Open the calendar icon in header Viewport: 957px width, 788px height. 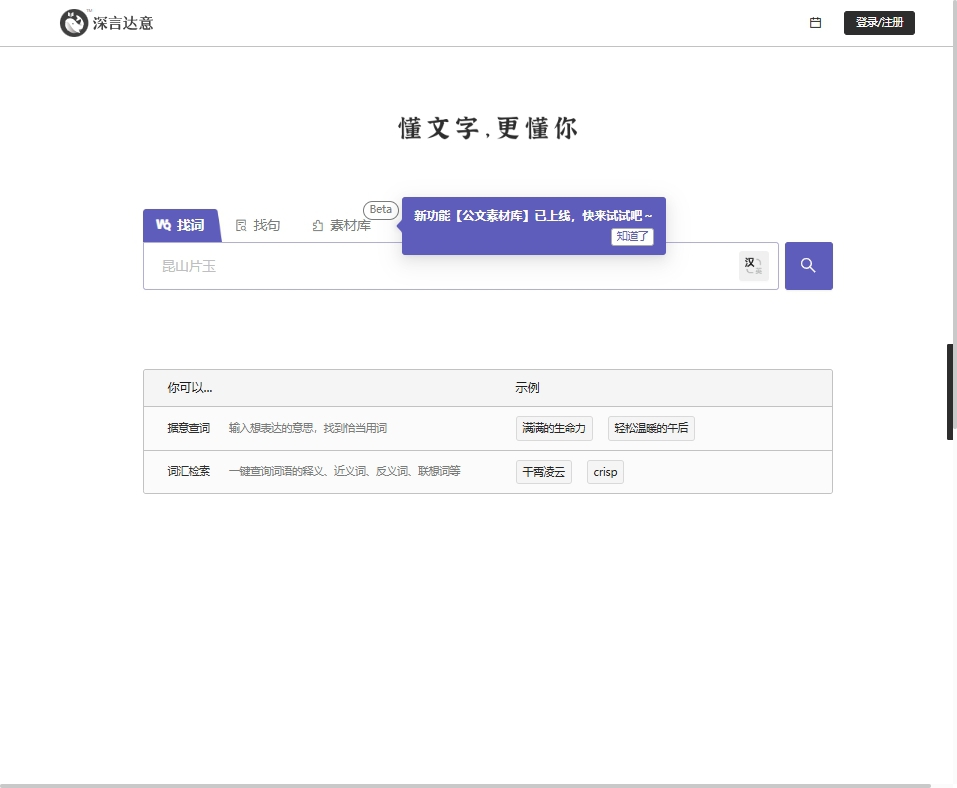coord(815,23)
